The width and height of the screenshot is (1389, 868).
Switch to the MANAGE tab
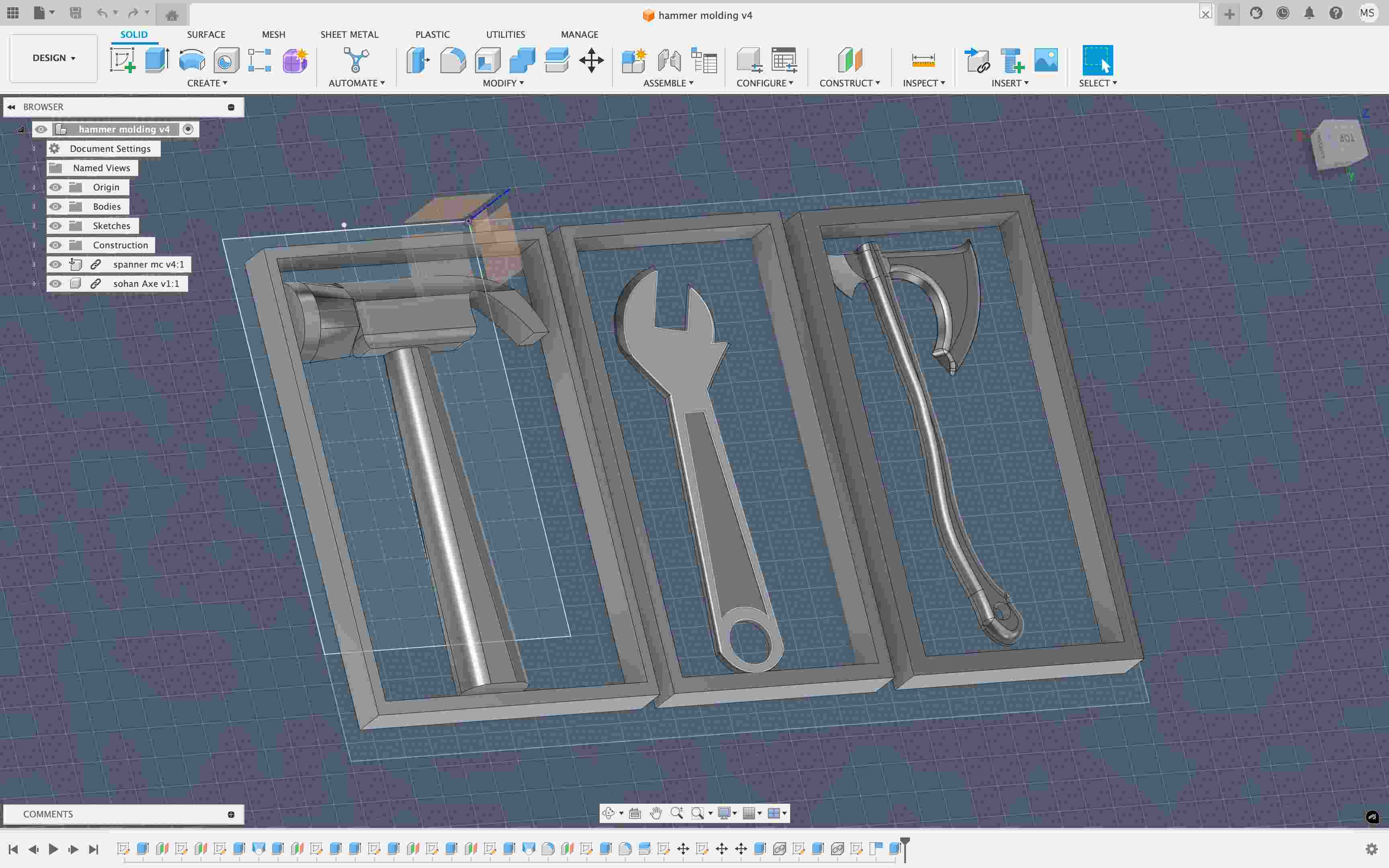coord(579,35)
